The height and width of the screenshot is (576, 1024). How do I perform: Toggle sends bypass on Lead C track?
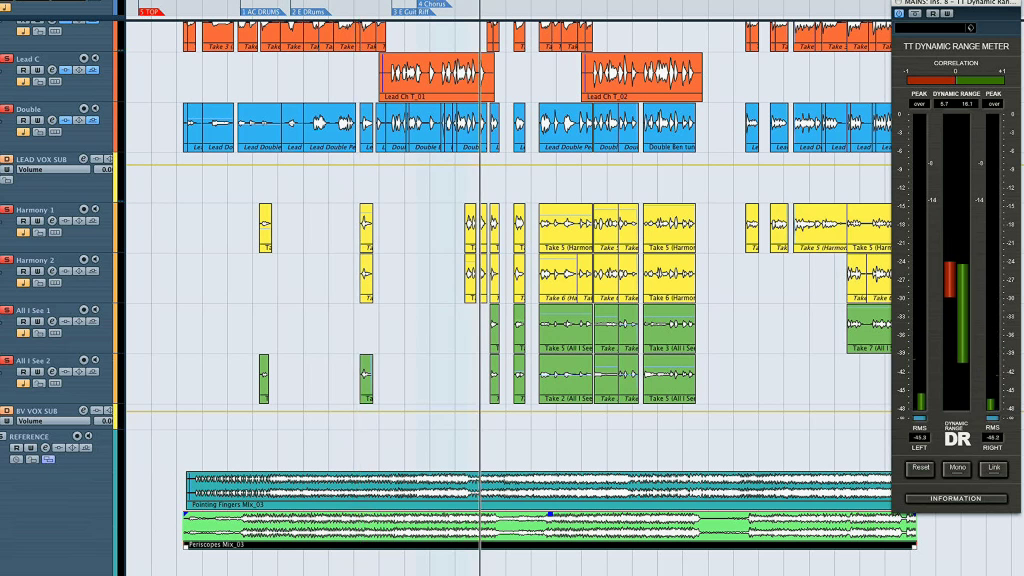point(93,70)
